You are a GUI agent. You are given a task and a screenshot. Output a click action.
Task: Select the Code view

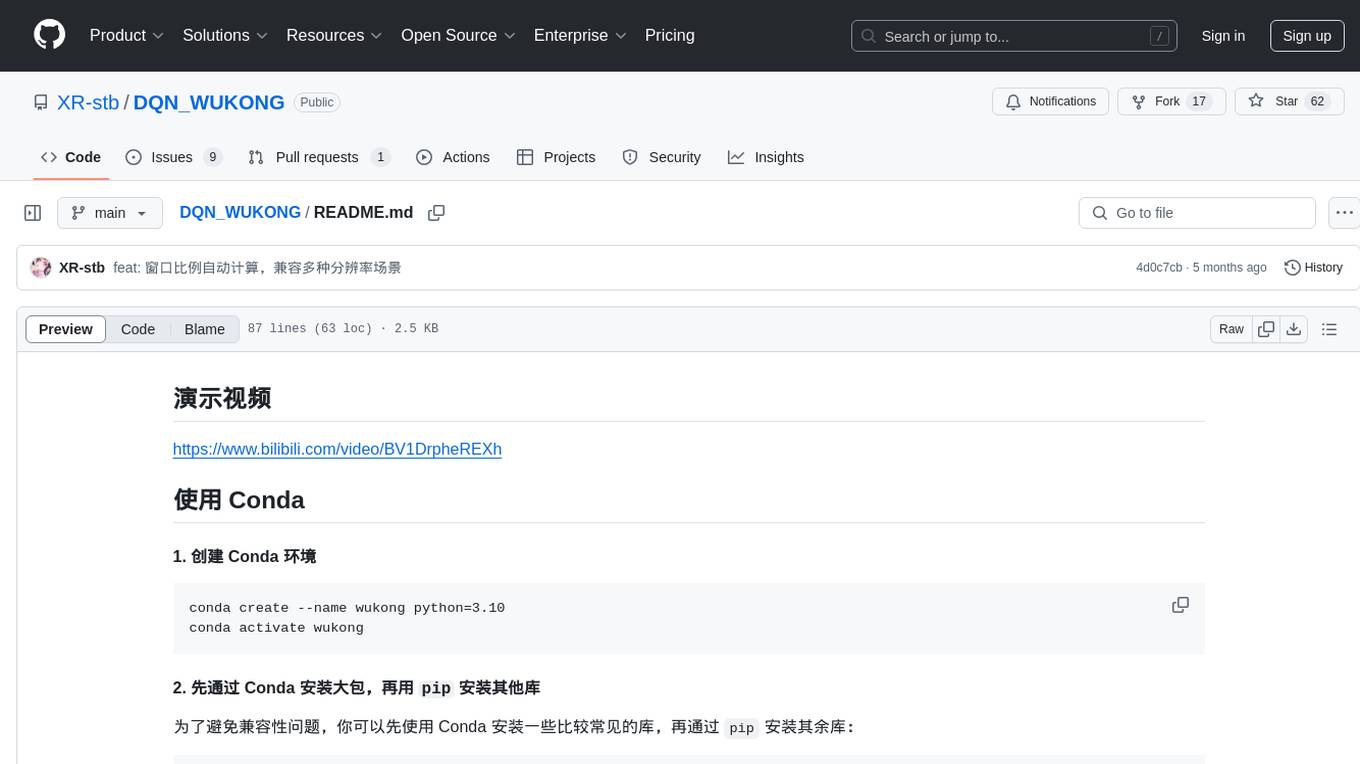(x=138, y=329)
